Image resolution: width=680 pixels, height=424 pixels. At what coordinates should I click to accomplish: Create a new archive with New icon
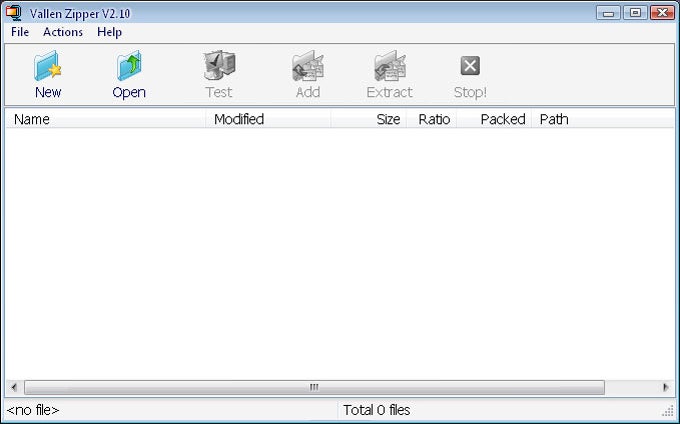48,66
